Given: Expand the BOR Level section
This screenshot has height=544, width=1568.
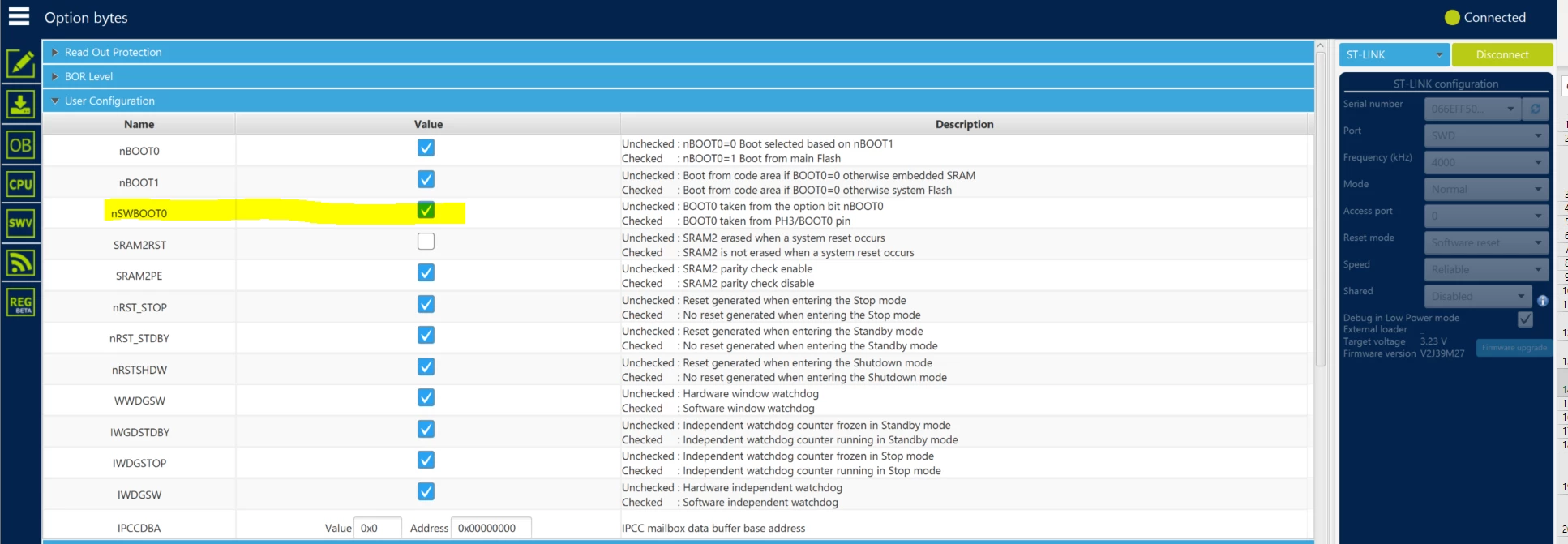Looking at the screenshot, I should tap(678, 76).
